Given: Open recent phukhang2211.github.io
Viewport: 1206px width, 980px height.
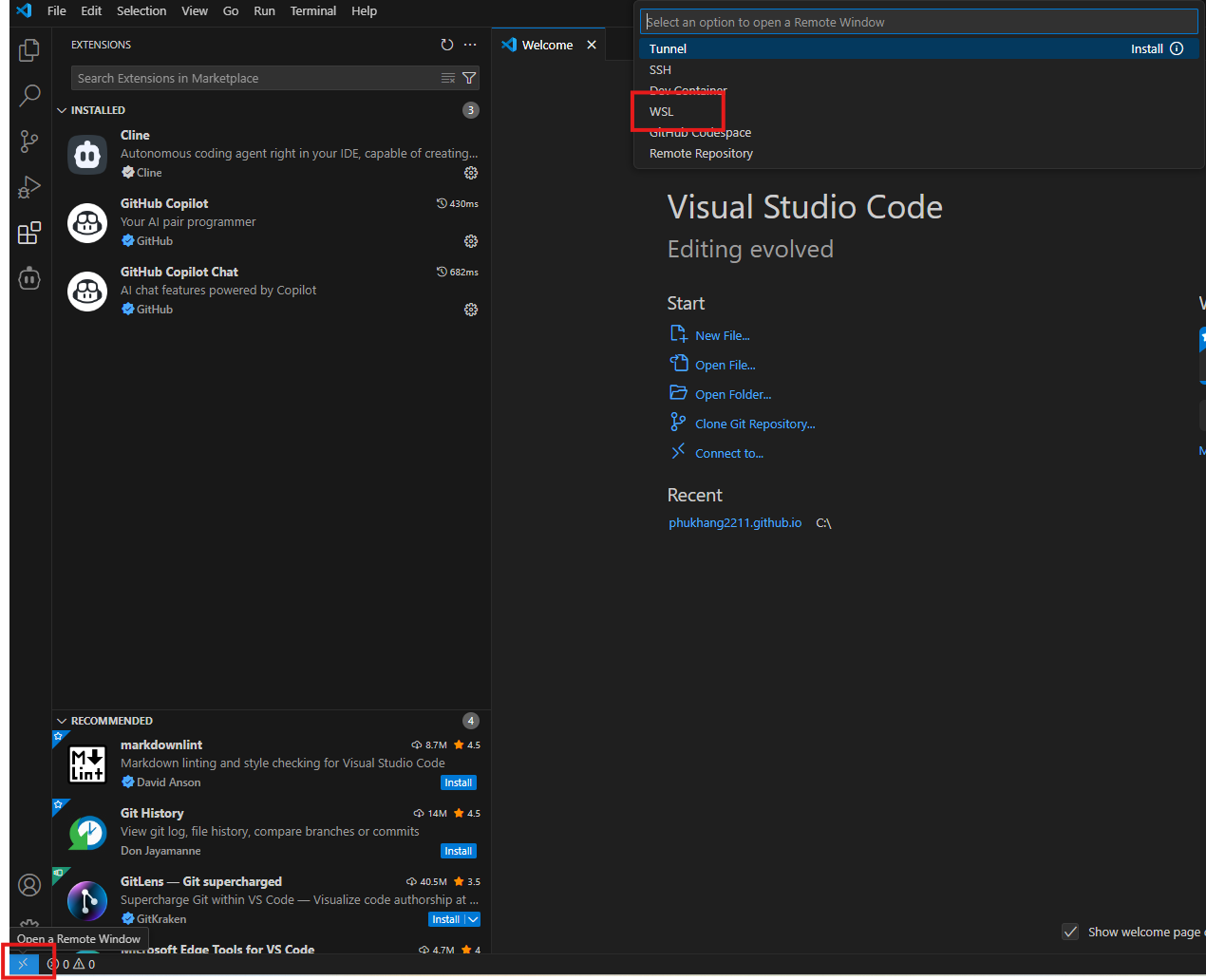Looking at the screenshot, I should tap(735, 522).
